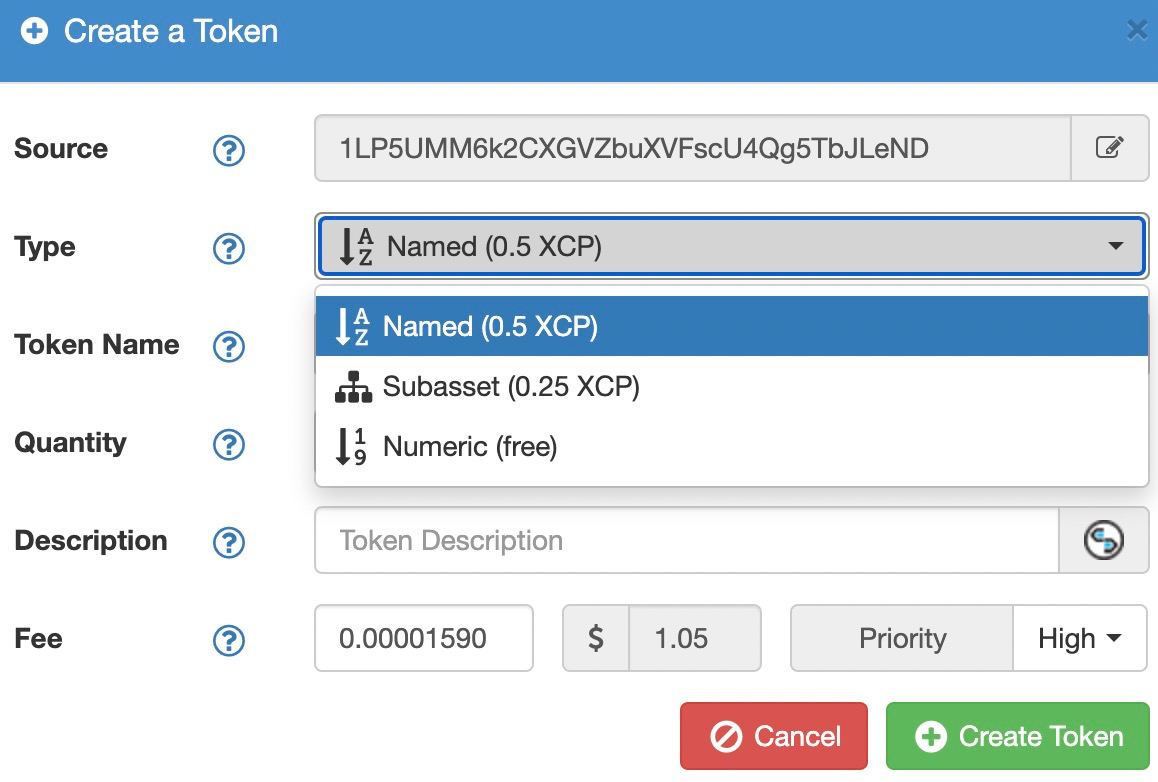Viewport: 1158px width, 782px height.
Task: Click the edit icon next to source address
Action: click(1109, 148)
